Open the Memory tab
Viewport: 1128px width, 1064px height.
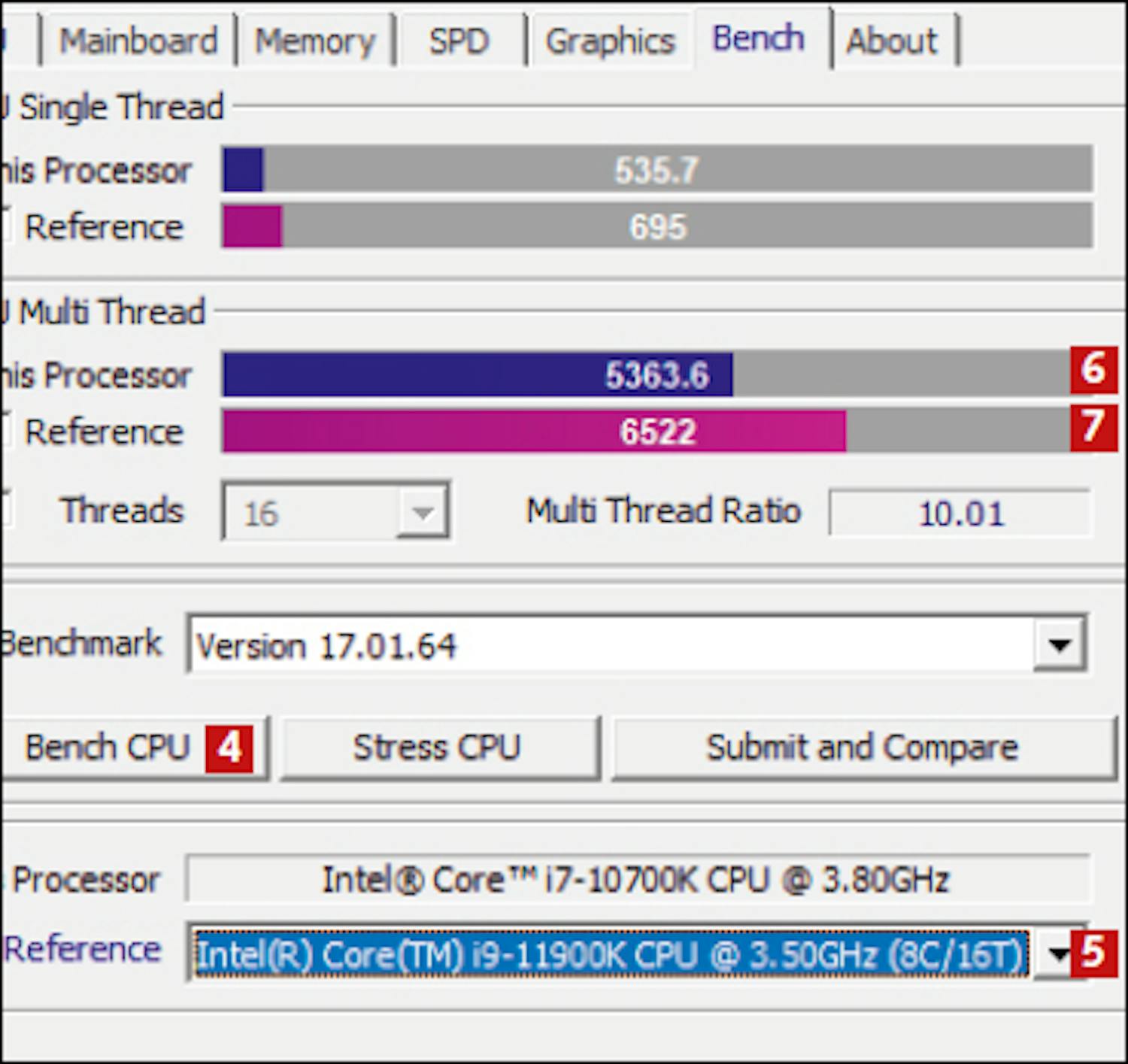point(314,41)
